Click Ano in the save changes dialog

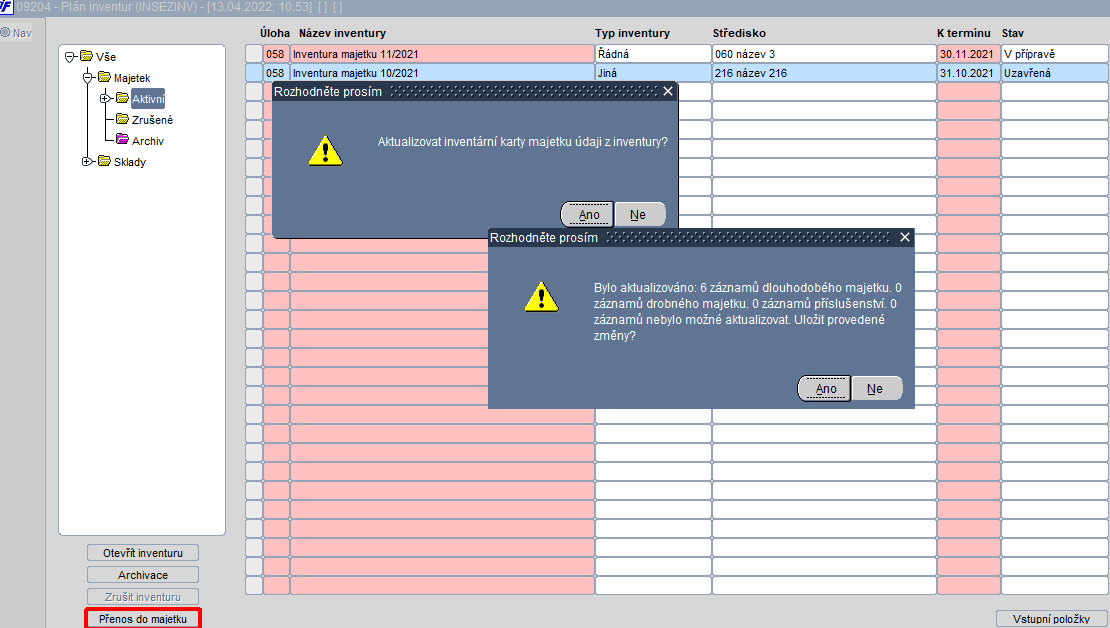[x=825, y=389]
